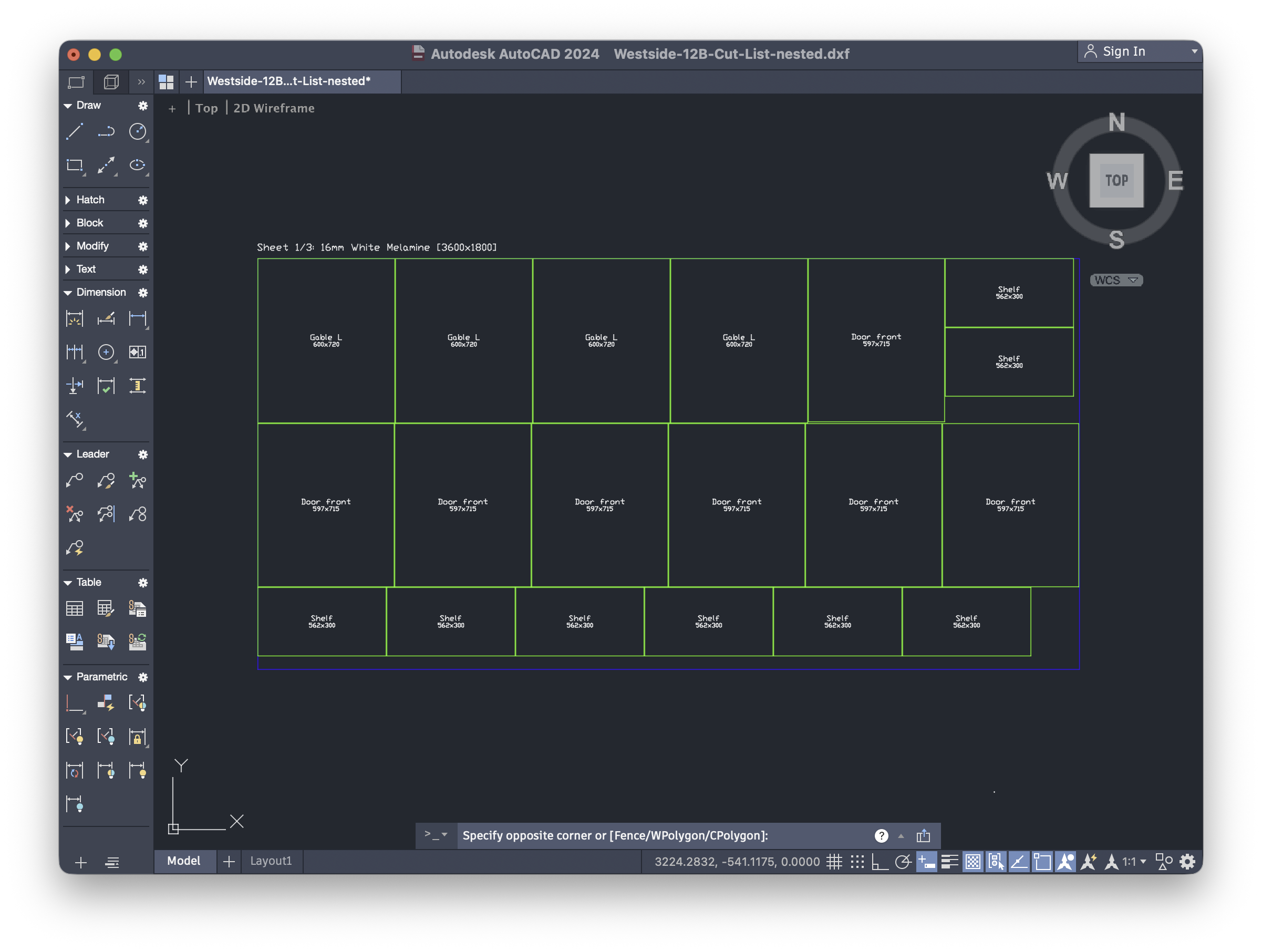
Task: Select the Circle tool
Action: [138, 132]
